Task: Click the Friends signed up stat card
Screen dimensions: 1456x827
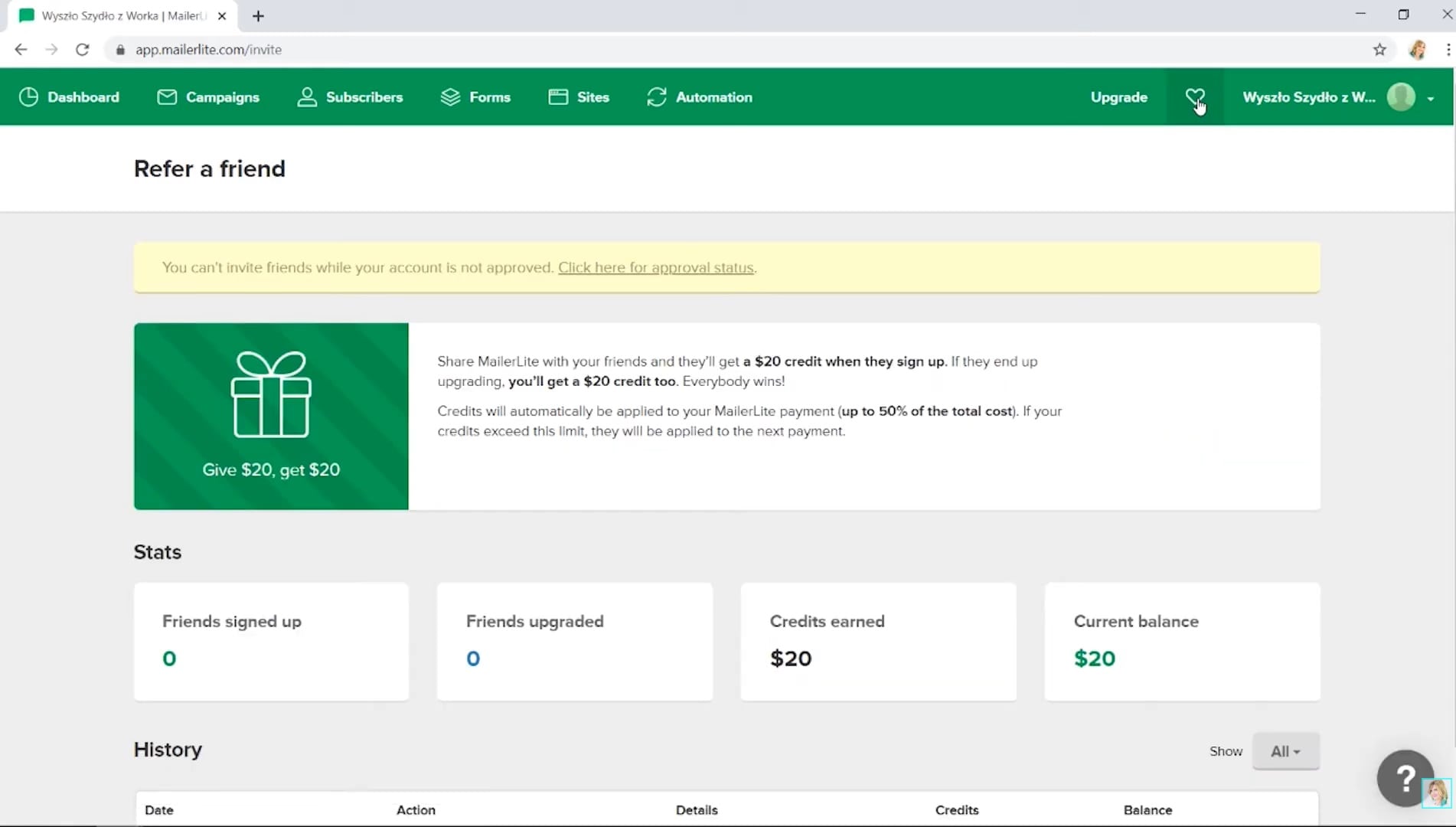Action: [271, 642]
